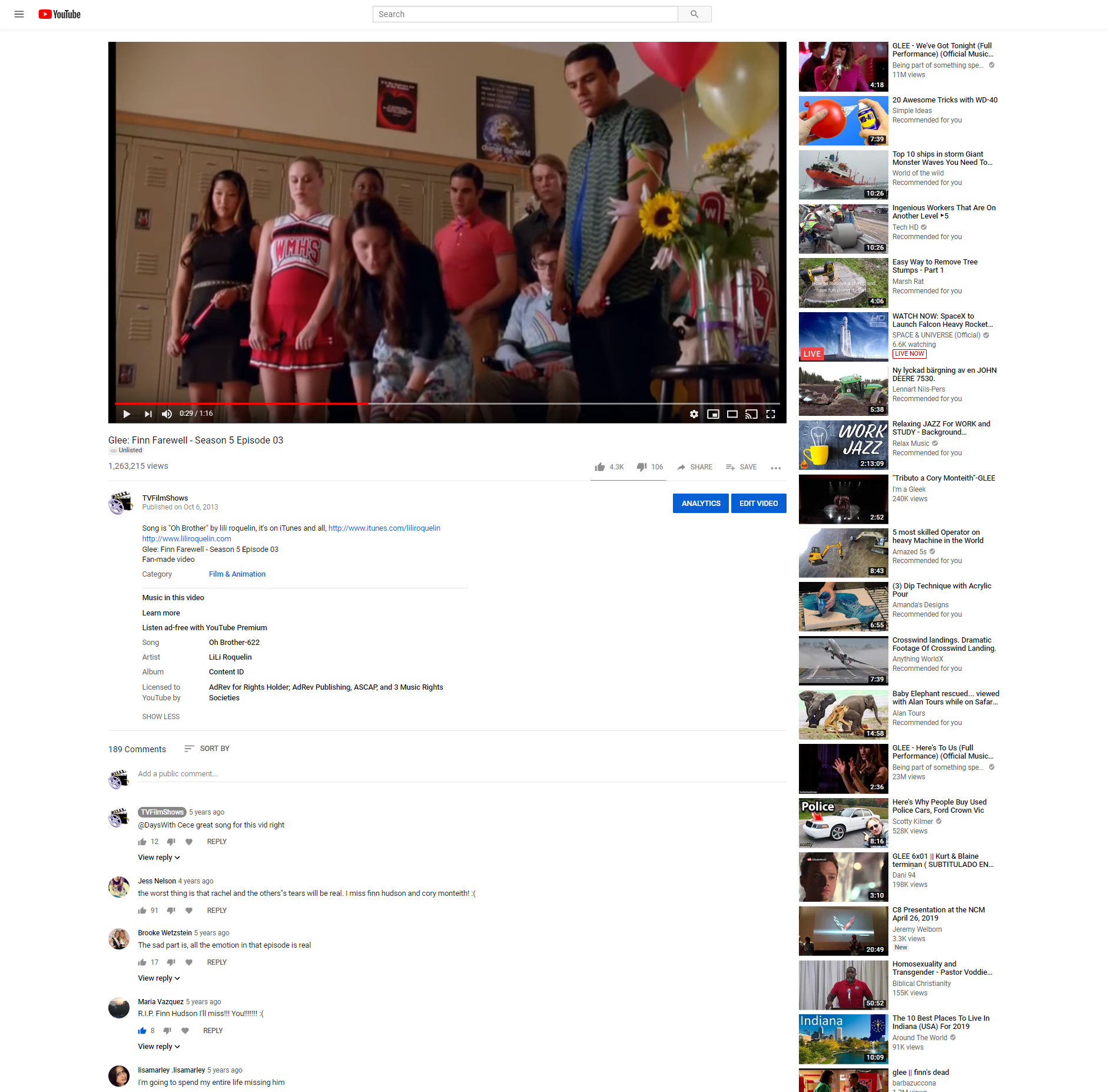Open comments SORT BY dropdown
1108x1092 pixels.
tap(207, 749)
